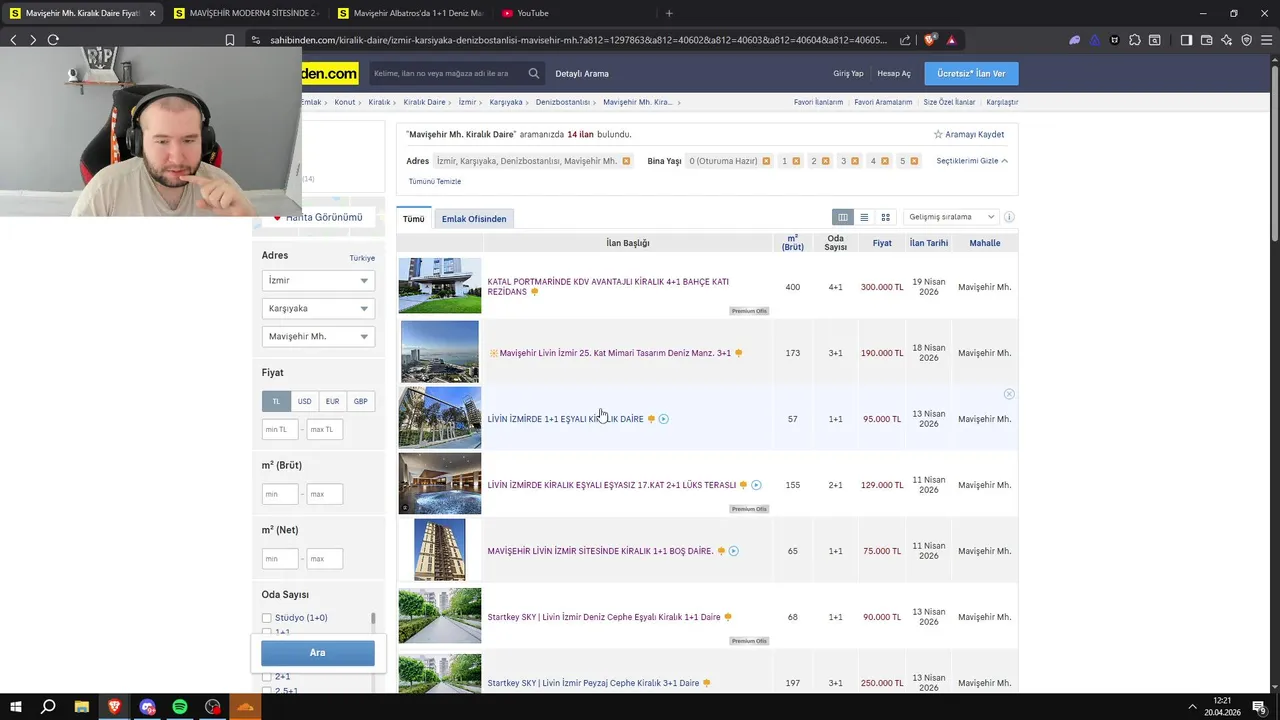The image size is (1280, 720).
Task: Toggle the browser sidebar panel icon
Action: (1186, 40)
